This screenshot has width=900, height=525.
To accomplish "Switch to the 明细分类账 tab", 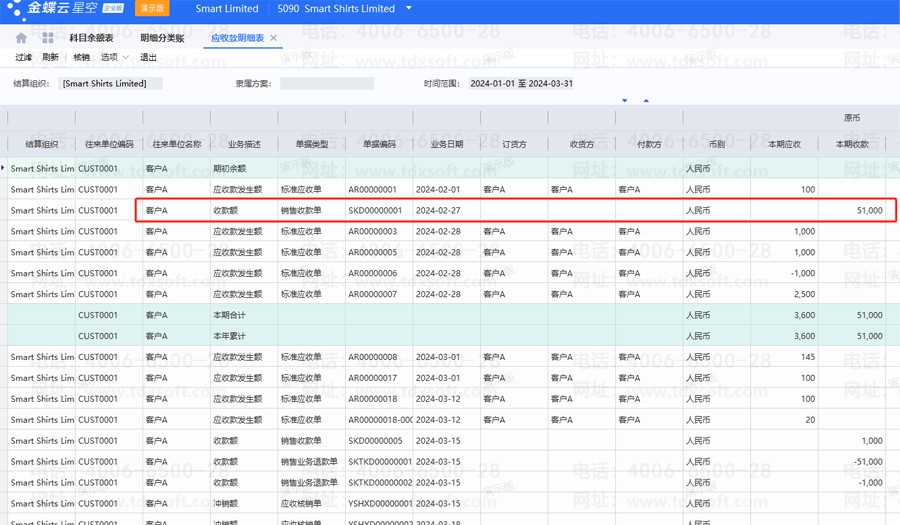I will point(162,38).
